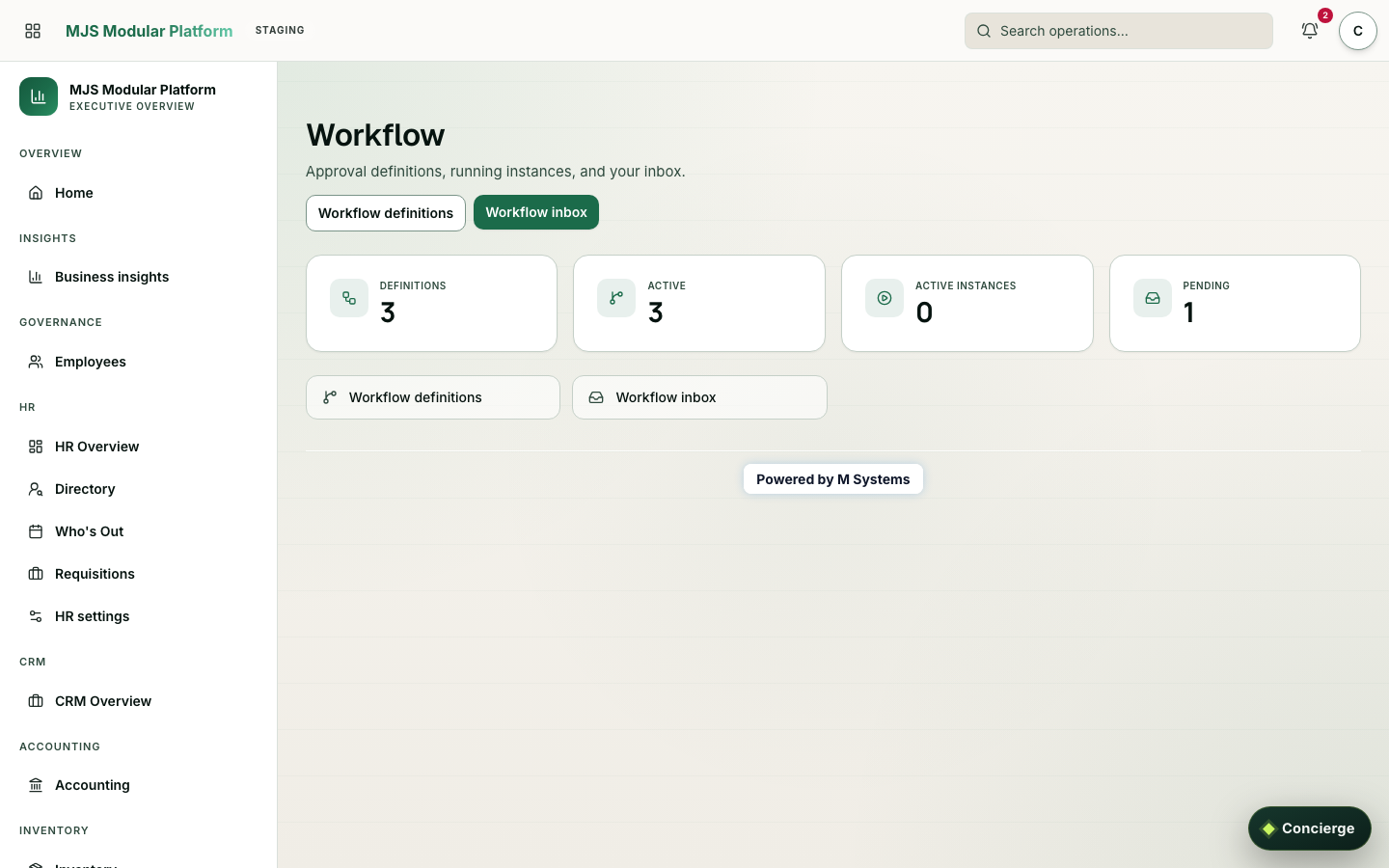
Task: Open HR settings page
Action: (x=138, y=616)
